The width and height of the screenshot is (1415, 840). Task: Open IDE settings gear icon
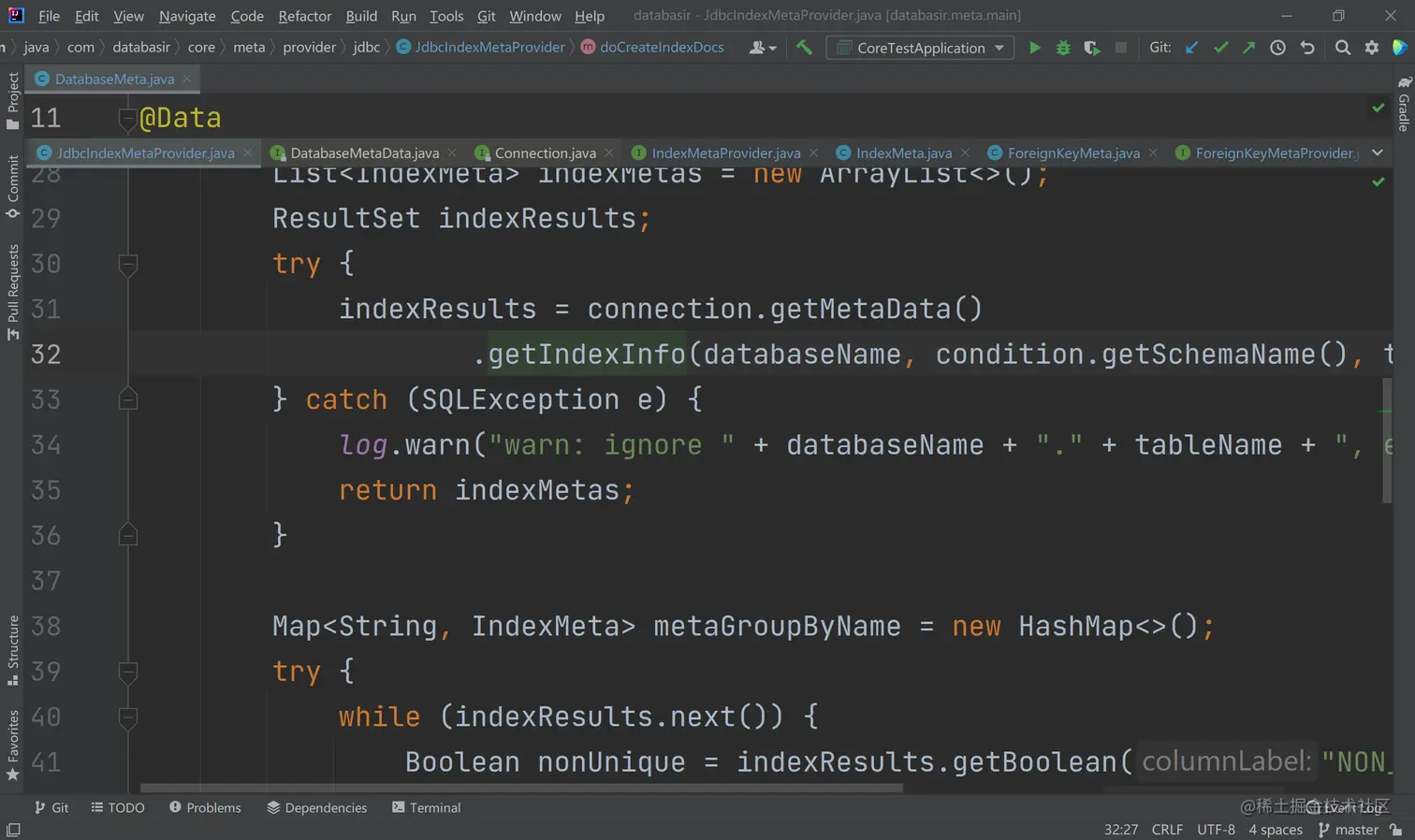1372,48
